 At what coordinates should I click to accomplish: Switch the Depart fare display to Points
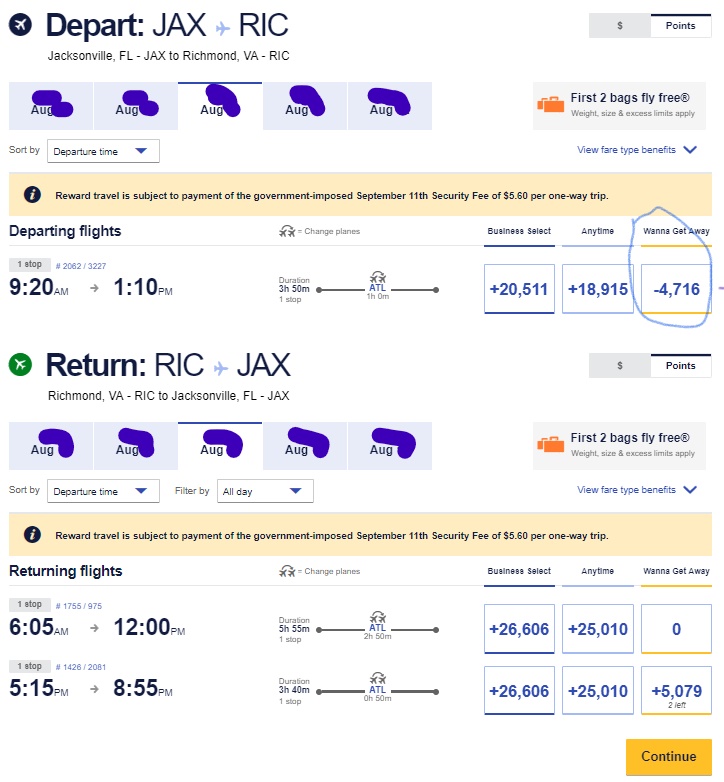pos(681,26)
